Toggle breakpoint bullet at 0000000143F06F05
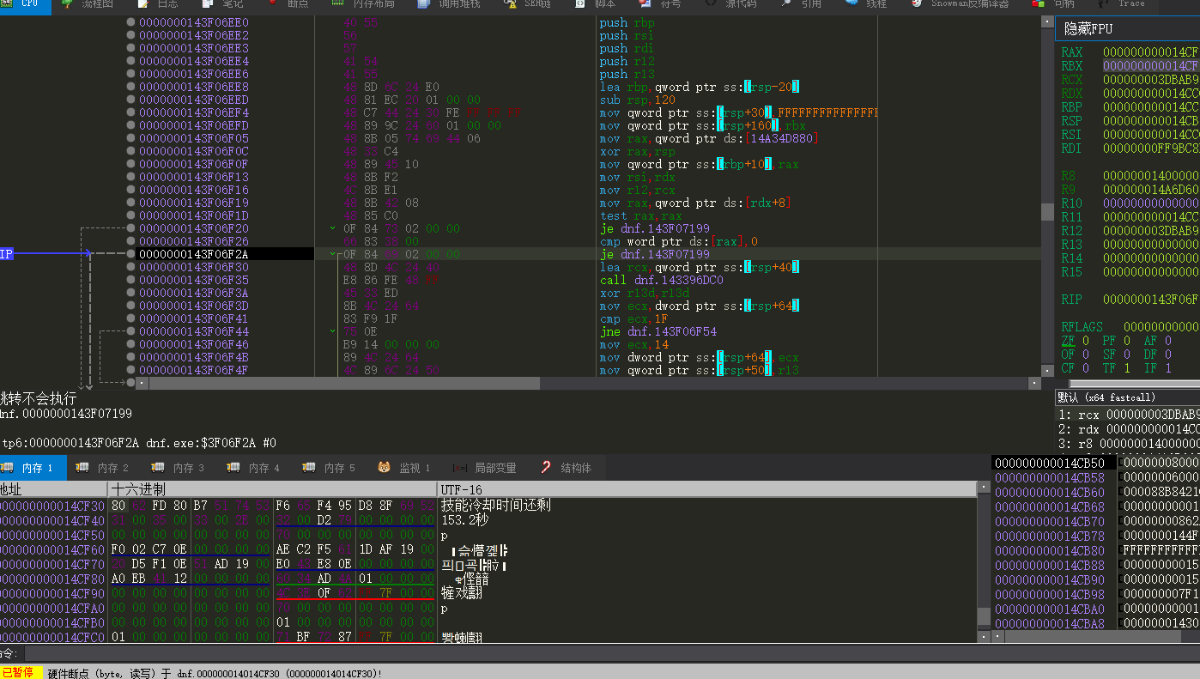The width and height of the screenshot is (1200, 679). (x=131, y=138)
